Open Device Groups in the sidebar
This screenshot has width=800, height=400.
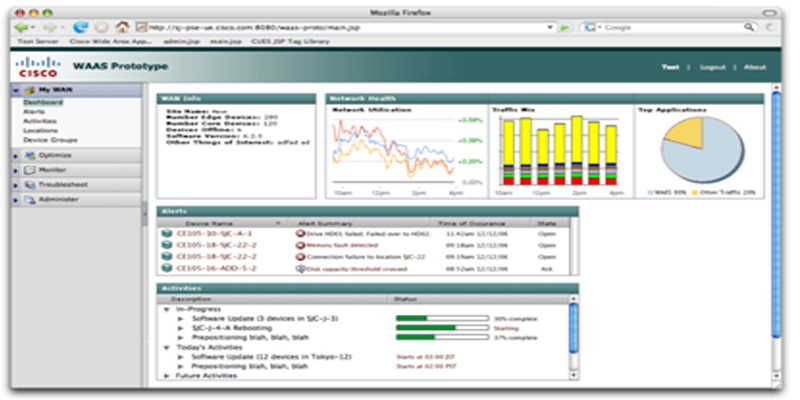pos(50,140)
